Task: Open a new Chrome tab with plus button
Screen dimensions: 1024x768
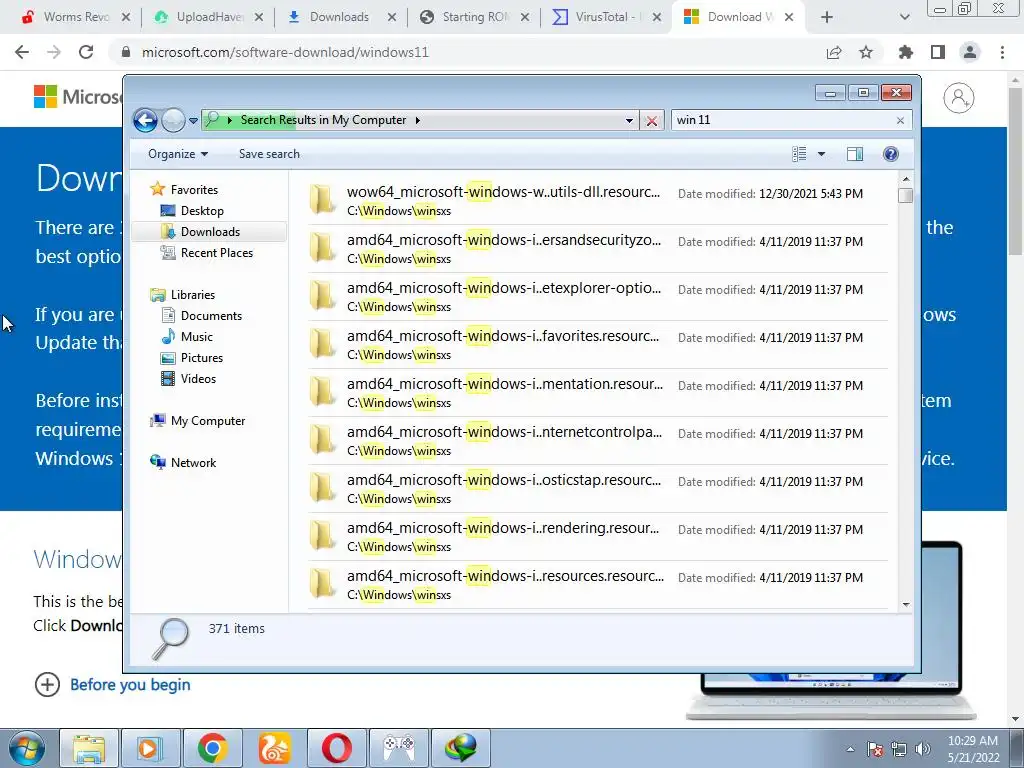Action: coord(827,17)
